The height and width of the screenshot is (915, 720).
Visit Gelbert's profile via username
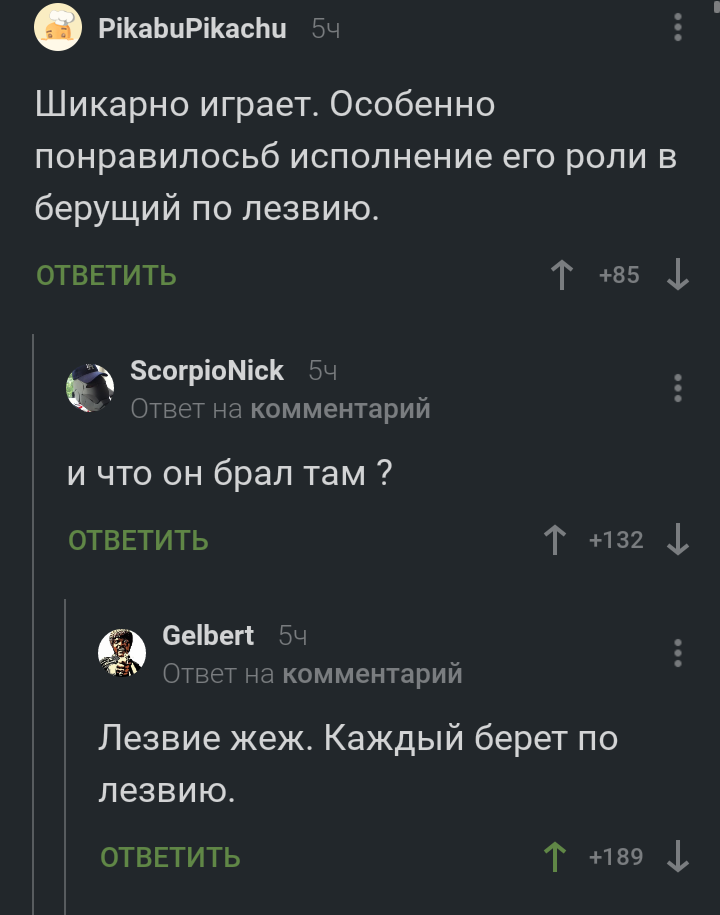[x=208, y=636]
